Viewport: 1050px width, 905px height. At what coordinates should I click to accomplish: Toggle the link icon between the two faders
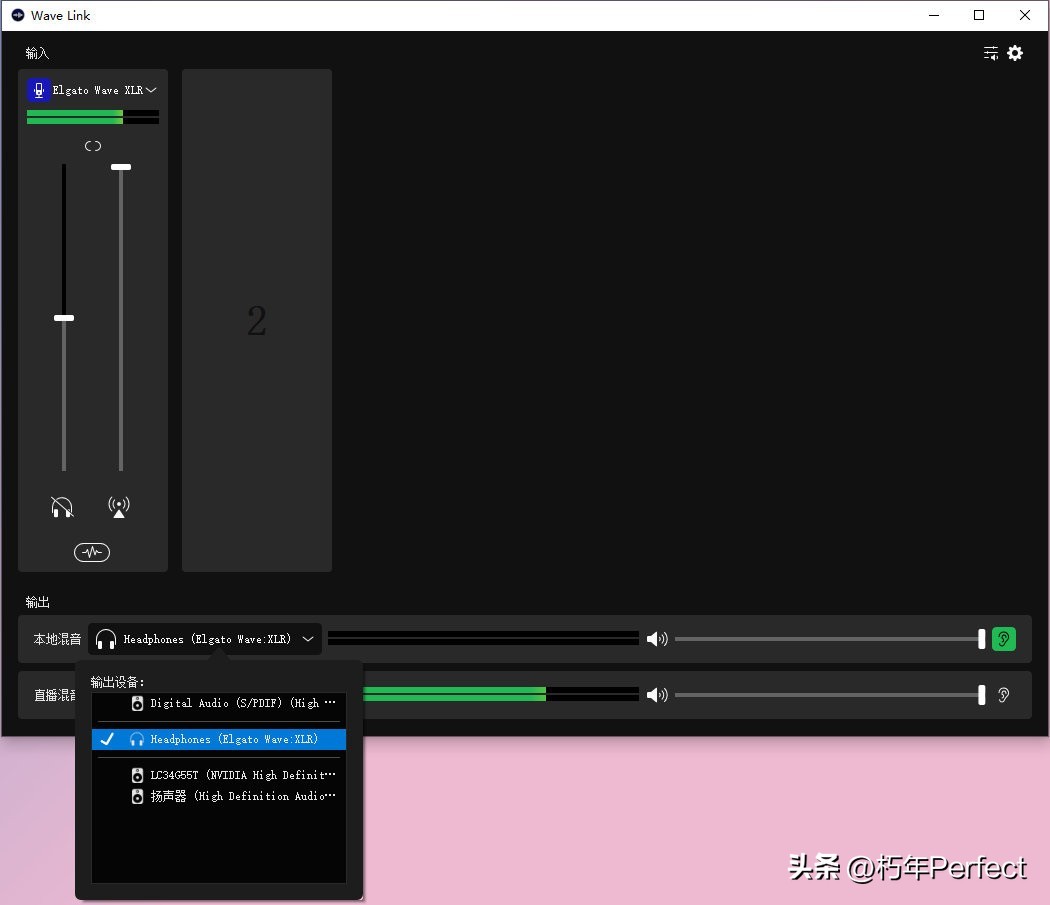point(93,146)
